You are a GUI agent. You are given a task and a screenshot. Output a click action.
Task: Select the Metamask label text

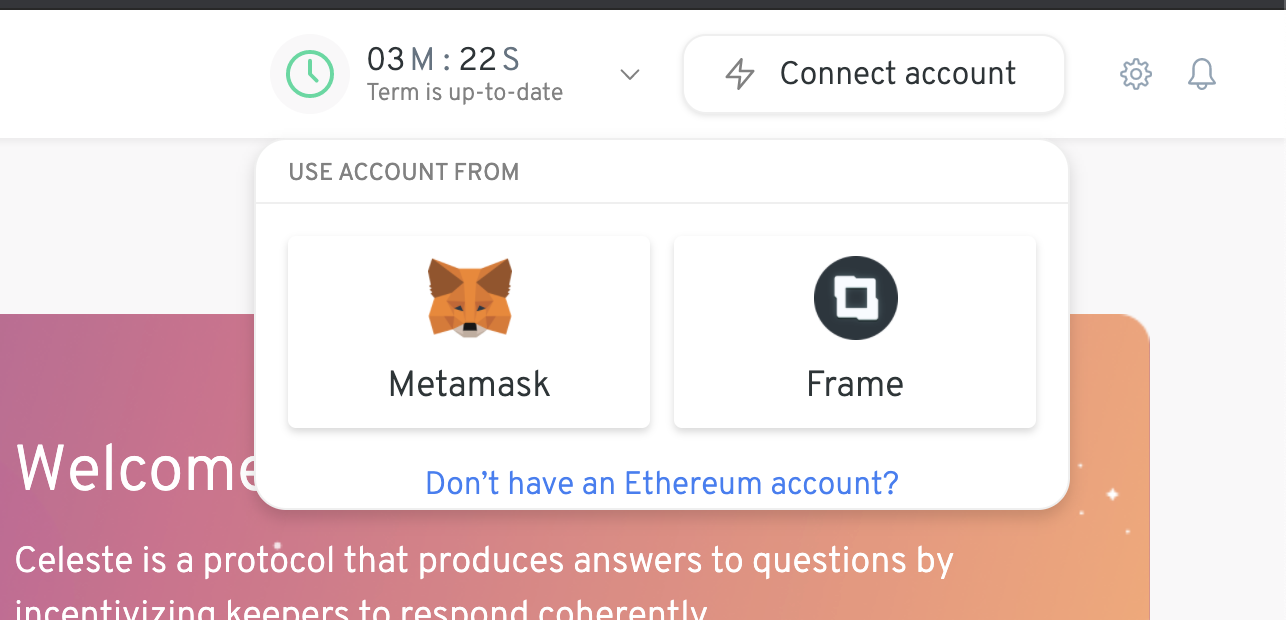469,384
